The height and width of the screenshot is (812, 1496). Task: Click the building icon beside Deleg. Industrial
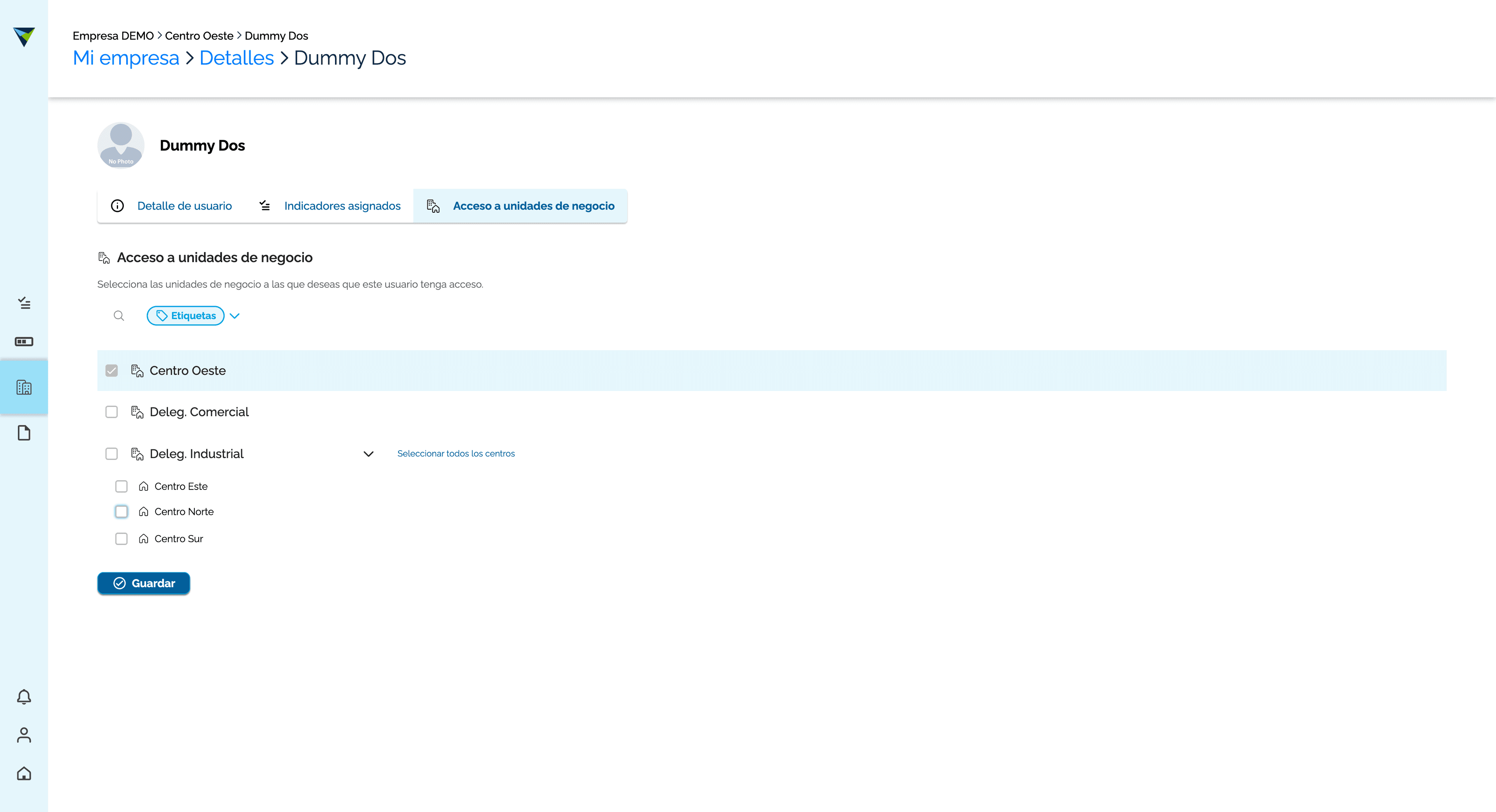tap(138, 454)
